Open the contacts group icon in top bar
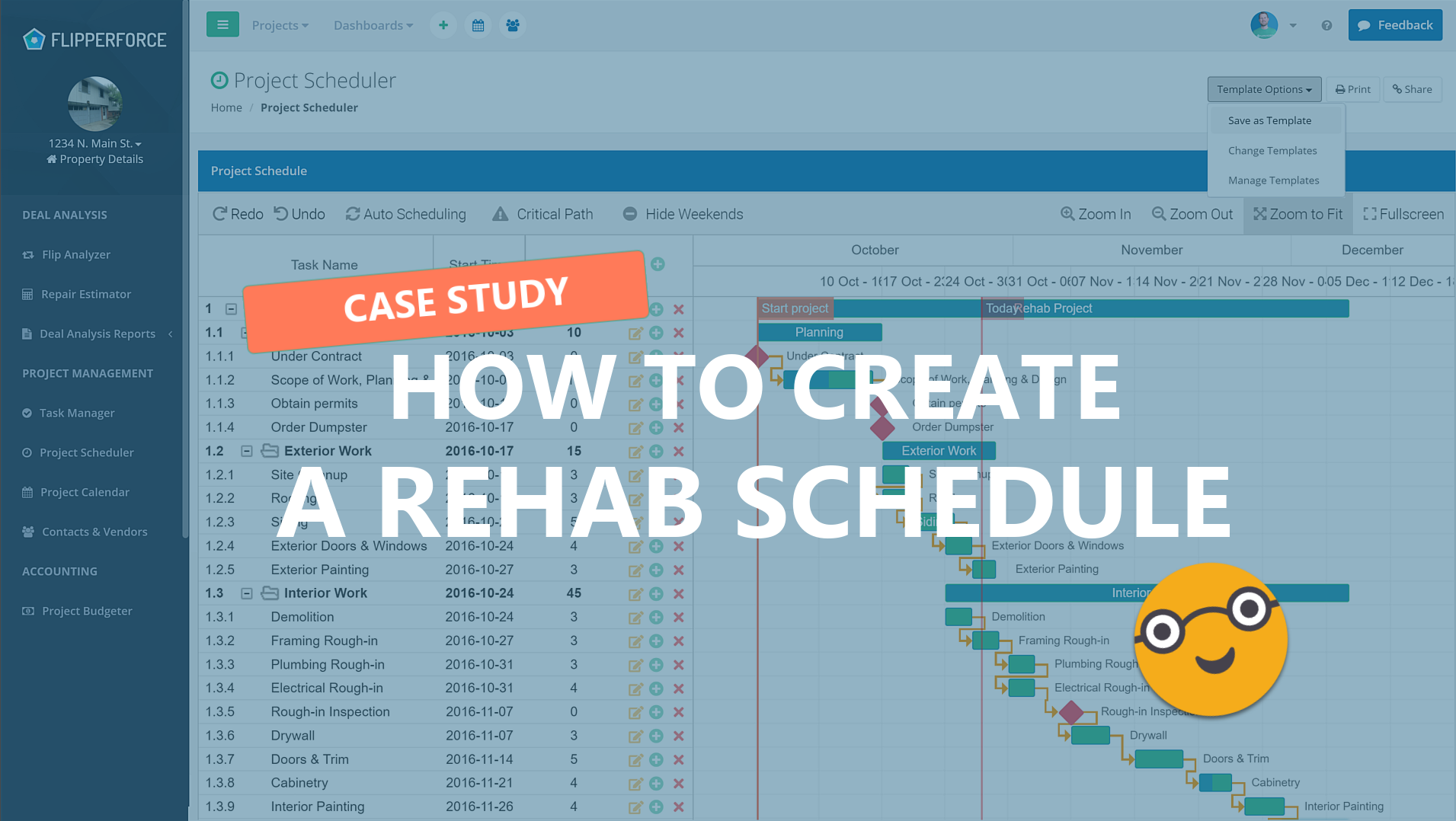The image size is (1456, 821). coord(513,25)
